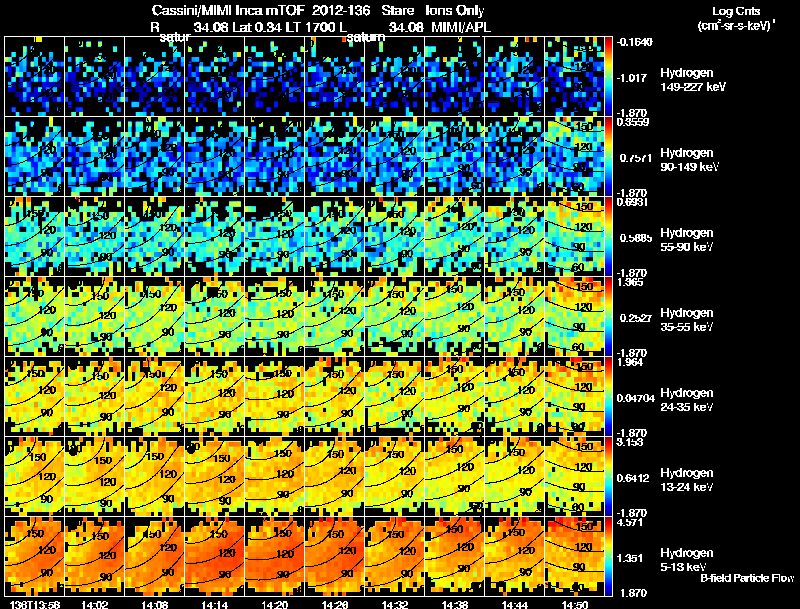Click the '14:44' time axis label
Image resolution: width=800 pixels, height=609 pixels.
(x=515, y=604)
